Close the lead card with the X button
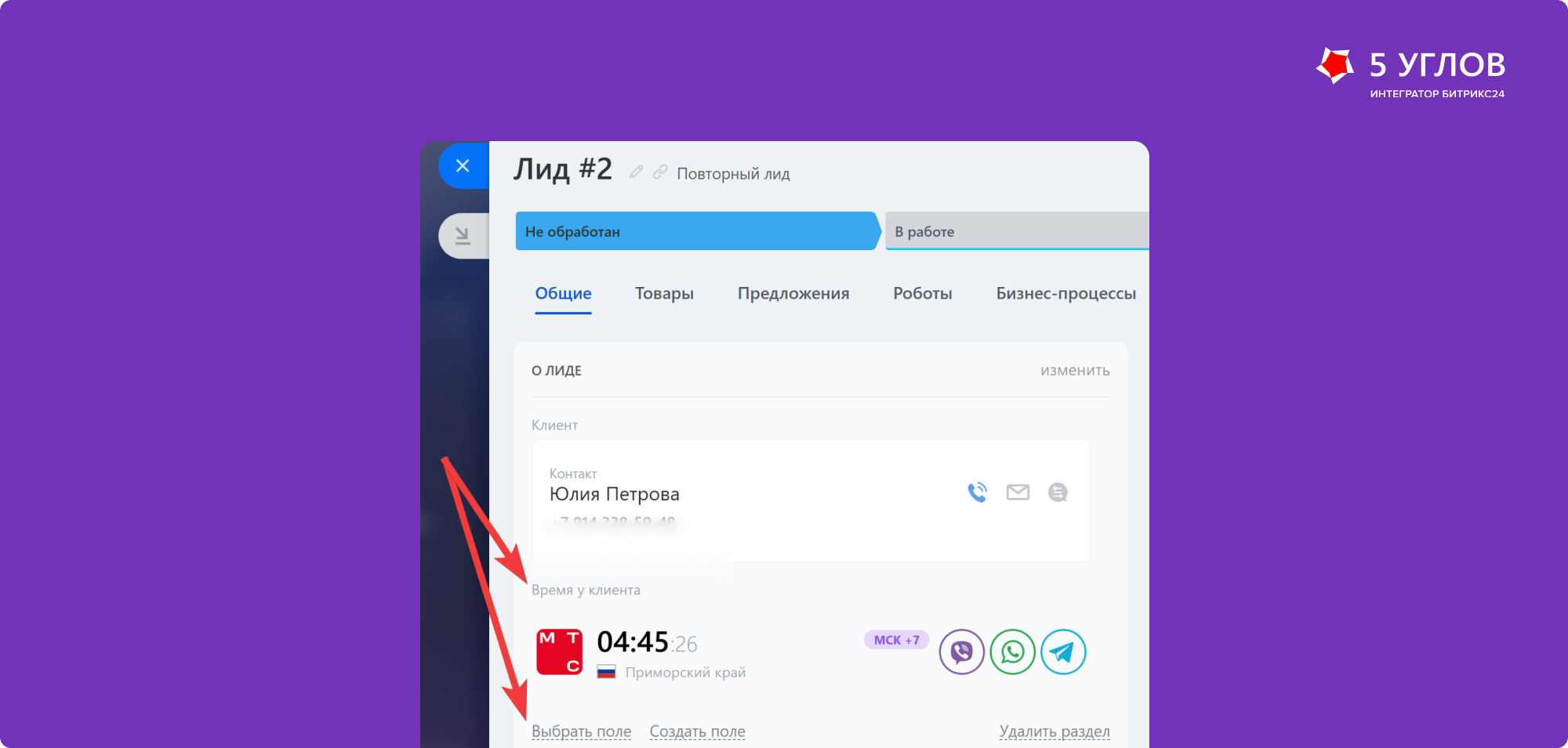Image resolution: width=1568 pixels, height=748 pixels. pyautogui.click(x=463, y=166)
